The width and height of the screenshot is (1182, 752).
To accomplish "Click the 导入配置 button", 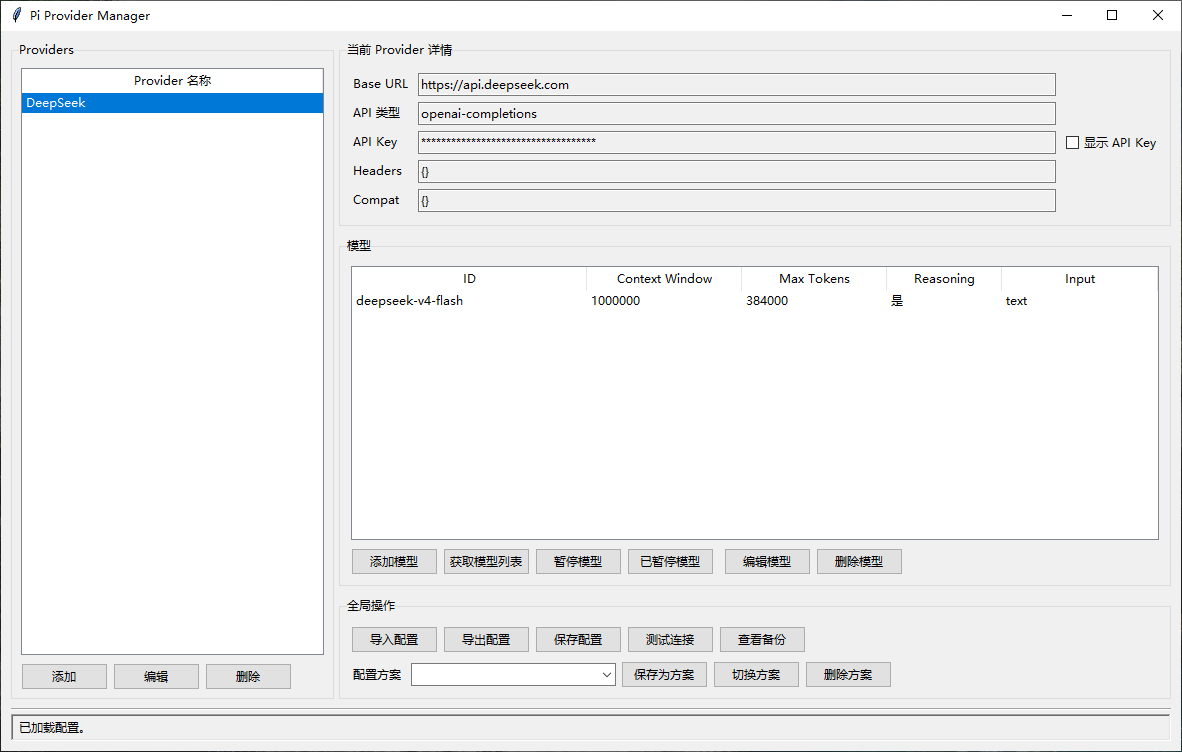I will [x=394, y=640].
